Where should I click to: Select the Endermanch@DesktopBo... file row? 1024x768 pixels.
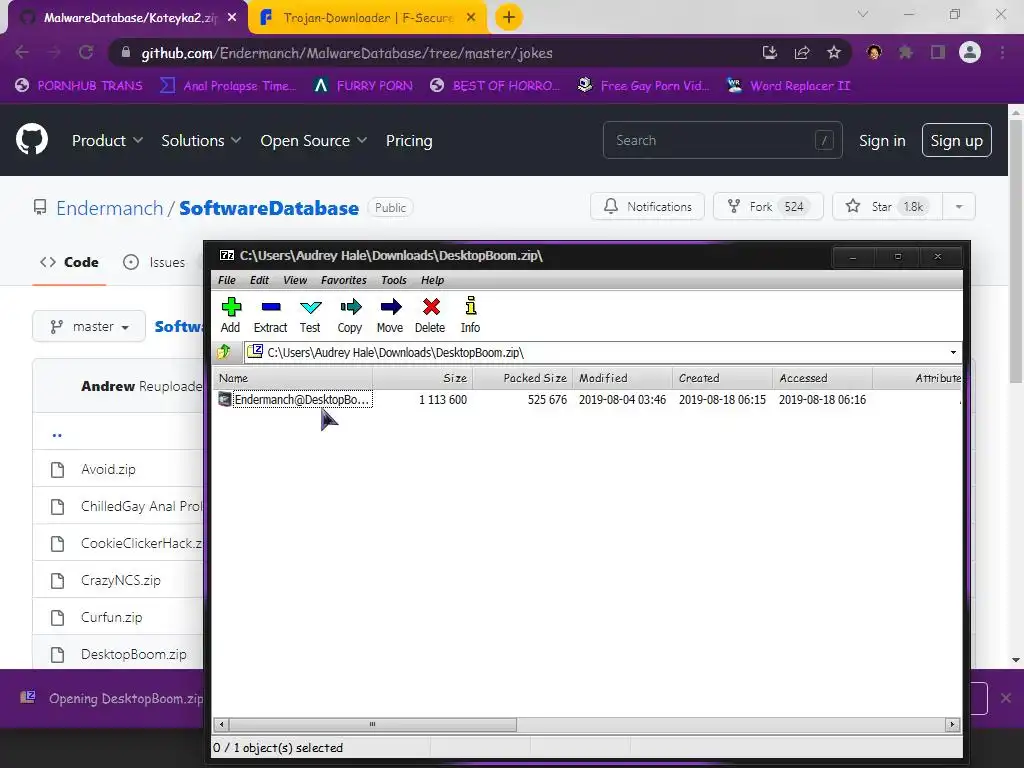pos(588,399)
